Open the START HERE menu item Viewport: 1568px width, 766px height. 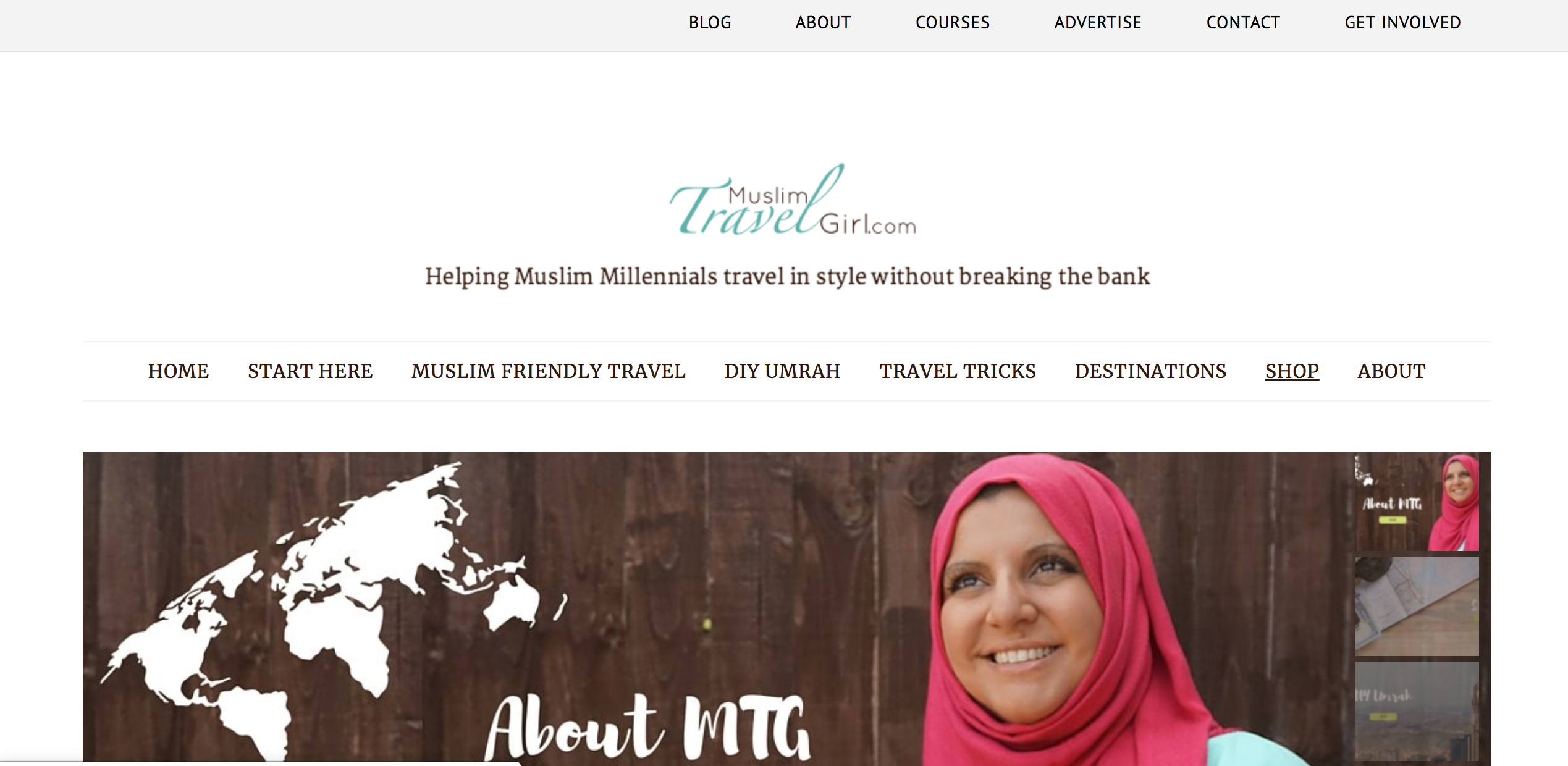[310, 371]
